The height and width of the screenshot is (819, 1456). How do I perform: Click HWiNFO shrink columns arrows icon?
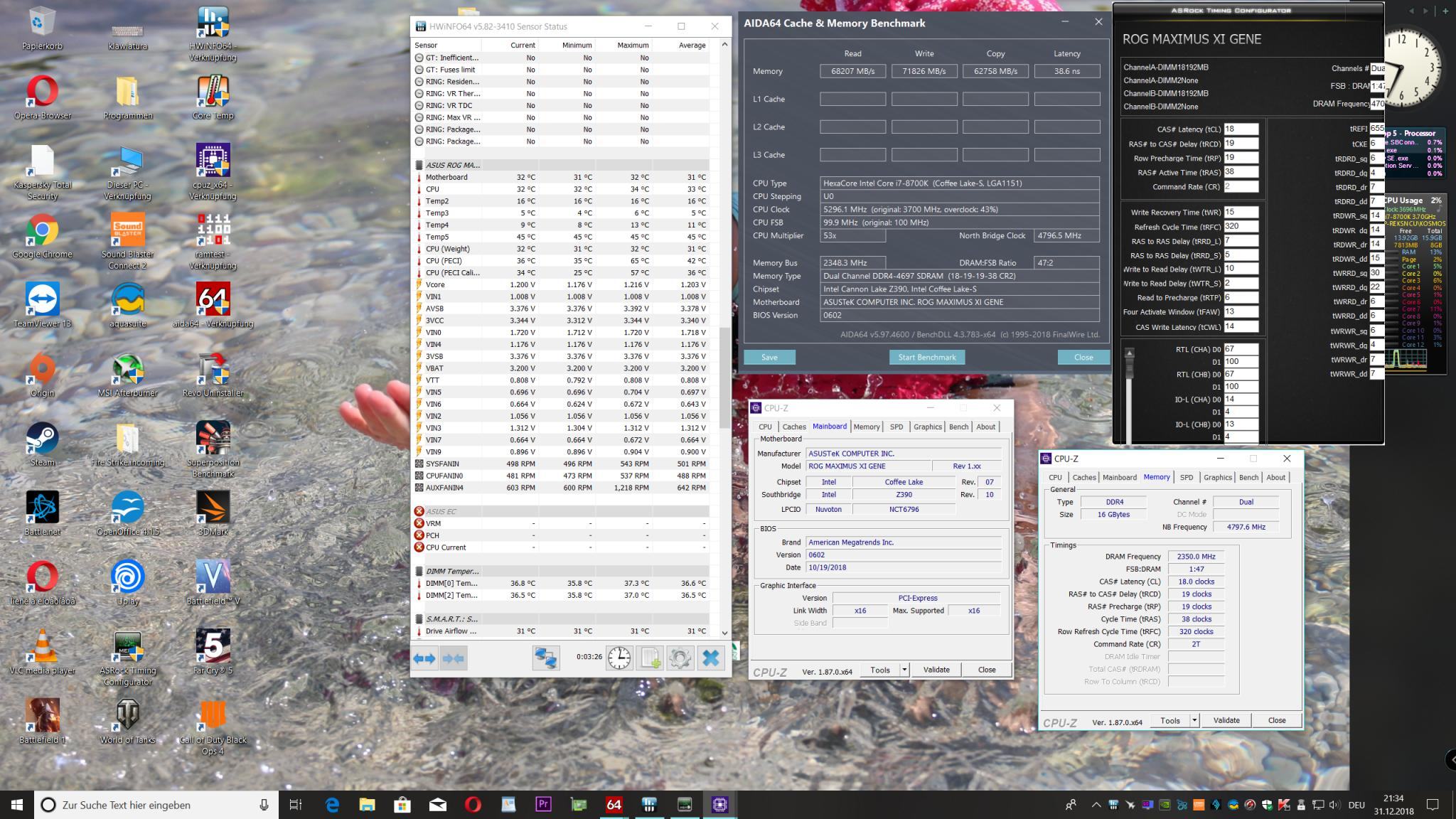click(x=454, y=658)
